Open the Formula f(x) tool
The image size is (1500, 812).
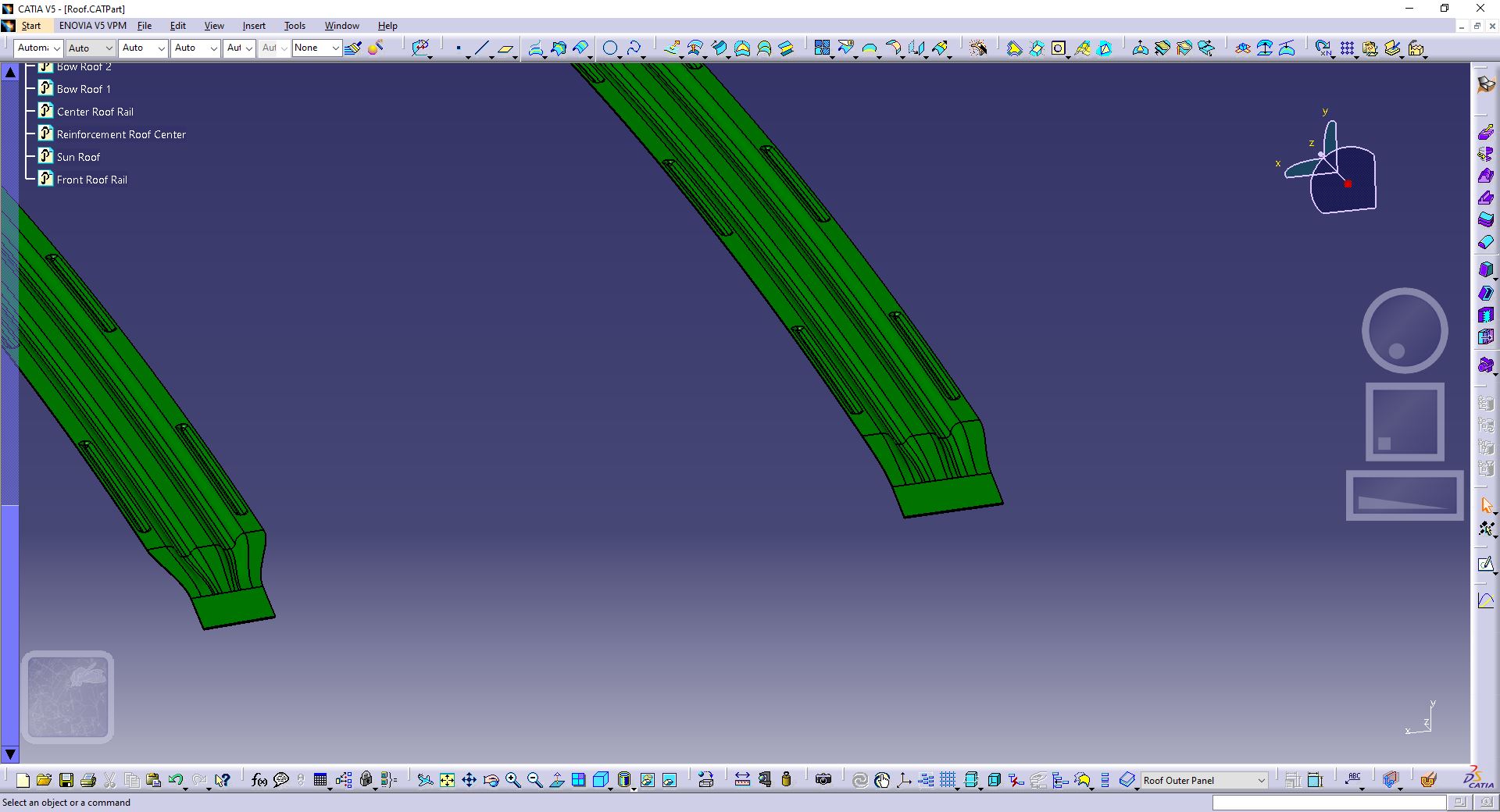(x=259, y=779)
